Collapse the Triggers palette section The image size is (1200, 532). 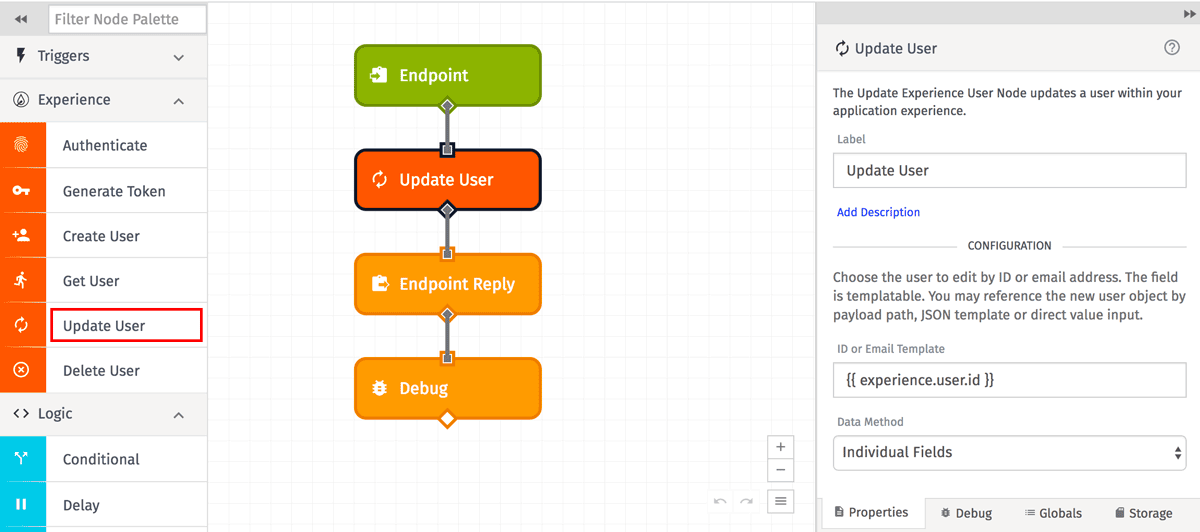click(179, 57)
